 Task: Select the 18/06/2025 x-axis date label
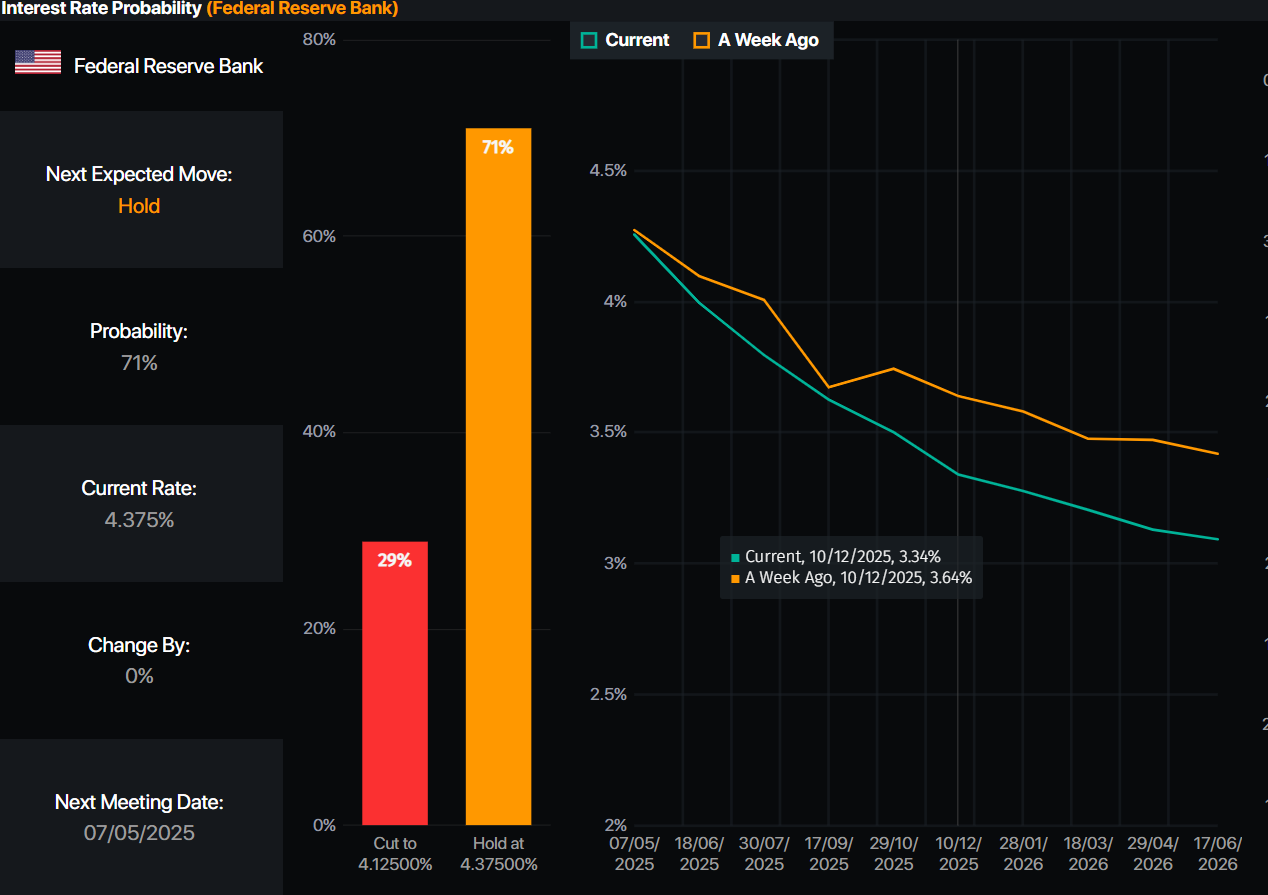pos(699,853)
